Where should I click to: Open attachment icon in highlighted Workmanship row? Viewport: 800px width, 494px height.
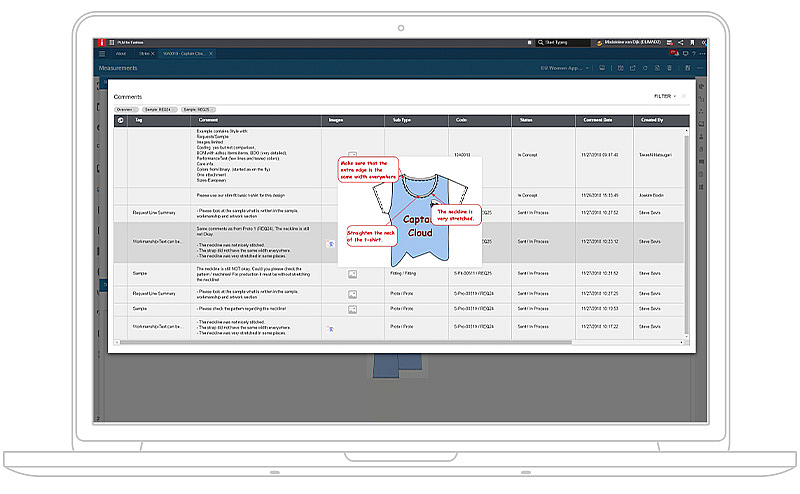click(x=331, y=242)
